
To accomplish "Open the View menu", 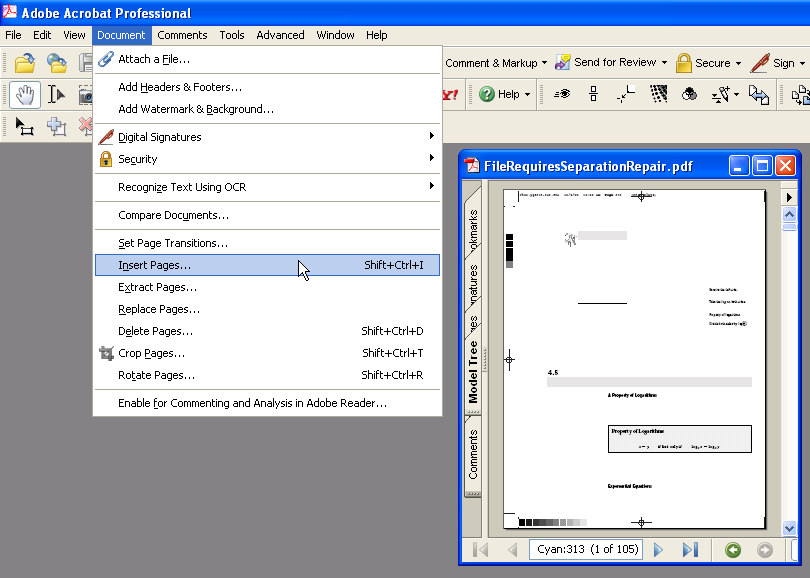I will tap(74, 35).
